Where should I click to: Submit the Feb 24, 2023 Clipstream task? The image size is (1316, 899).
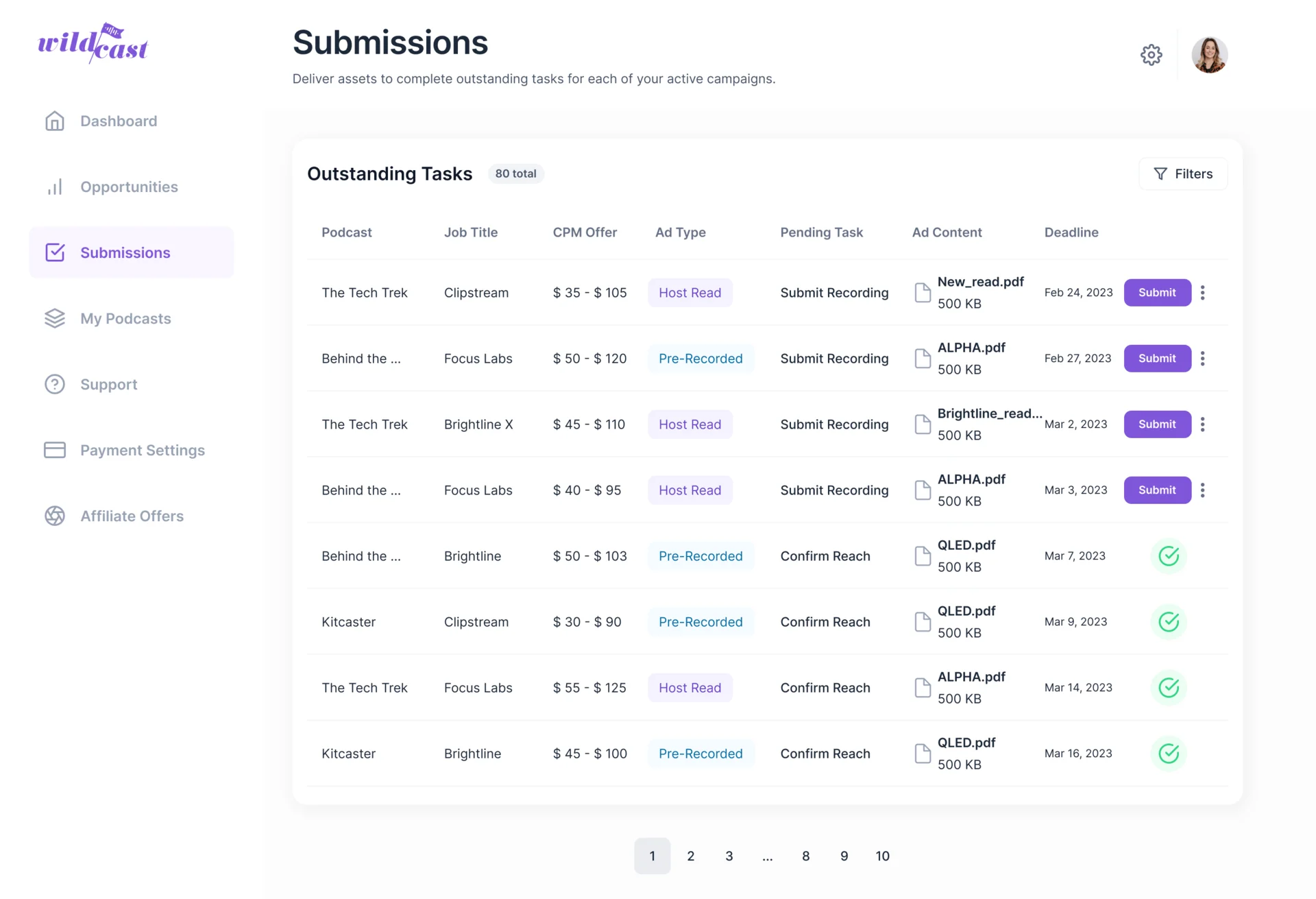pos(1157,293)
